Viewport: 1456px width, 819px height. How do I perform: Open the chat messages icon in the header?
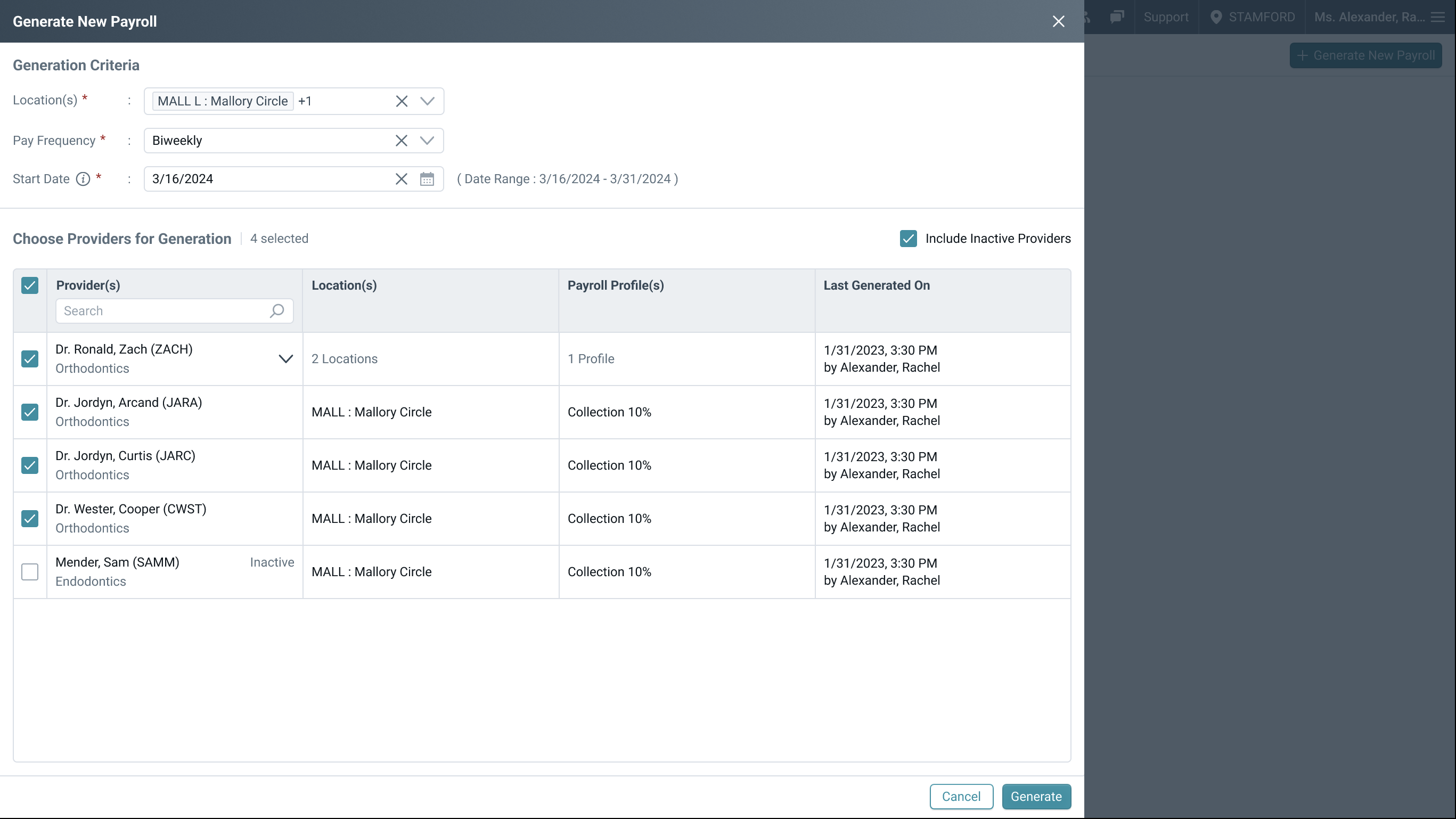[1117, 17]
